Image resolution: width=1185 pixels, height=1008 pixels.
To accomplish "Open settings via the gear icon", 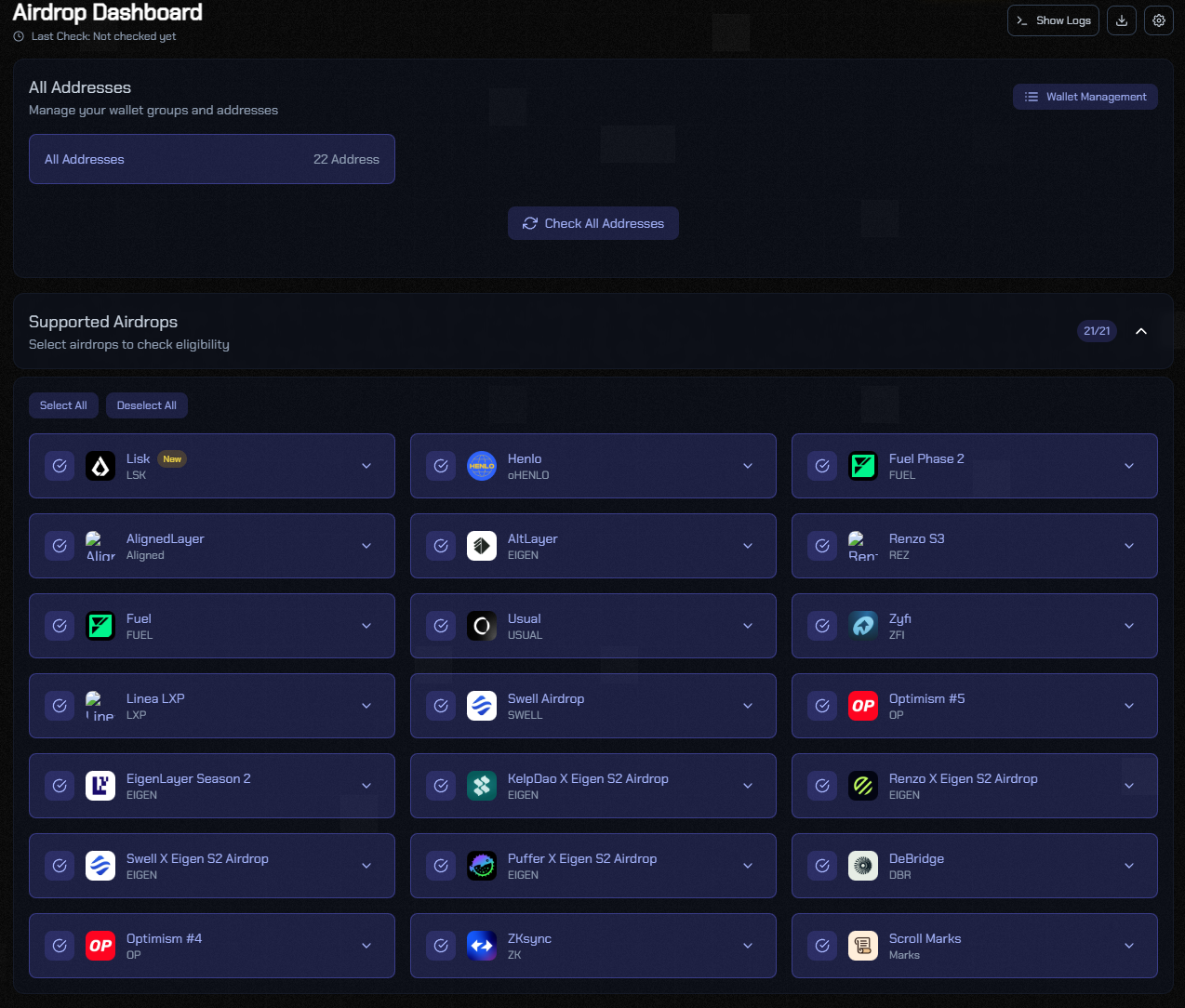I will pos(1159,20).
